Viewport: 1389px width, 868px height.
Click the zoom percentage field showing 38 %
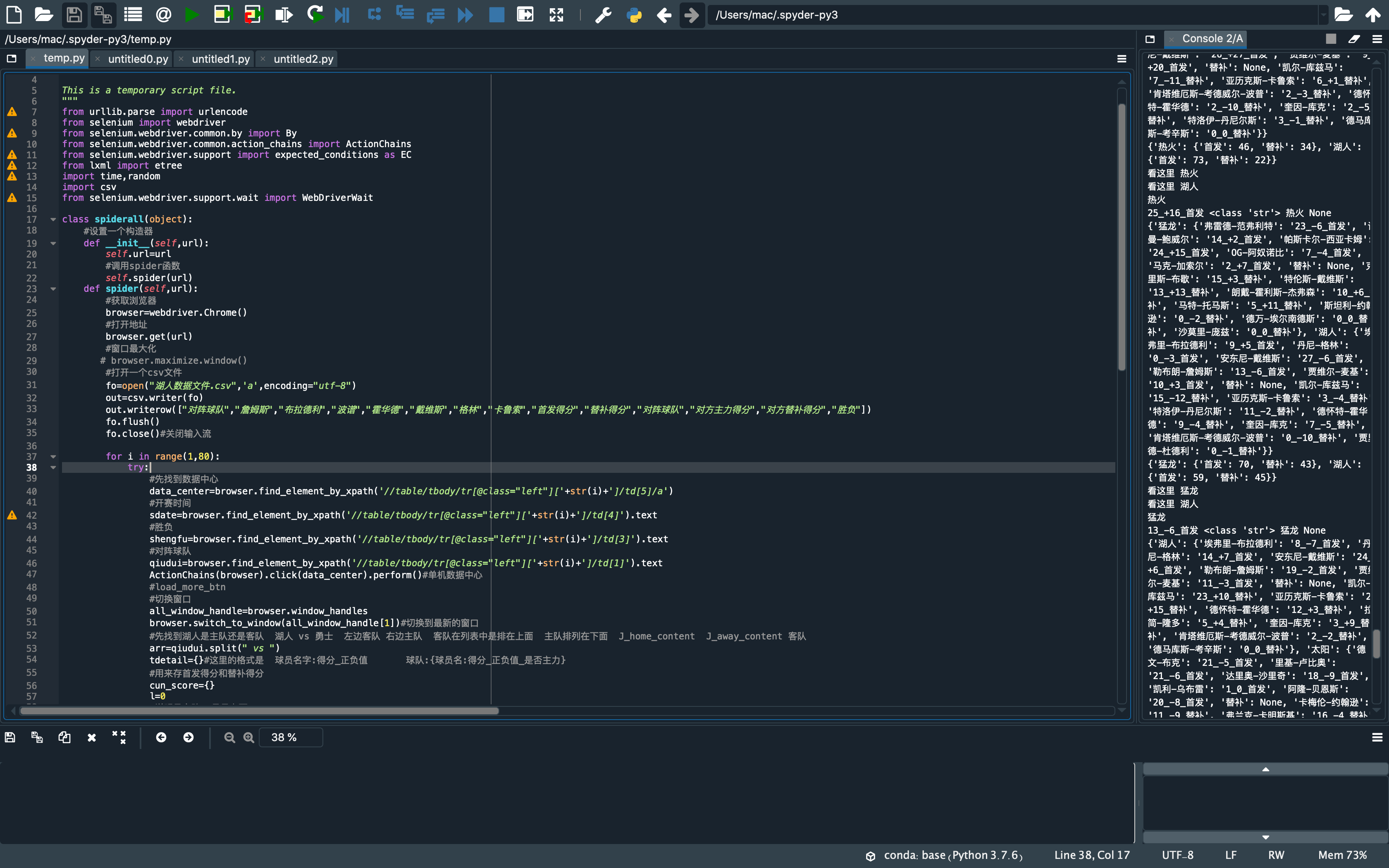(x=291, y=737)
